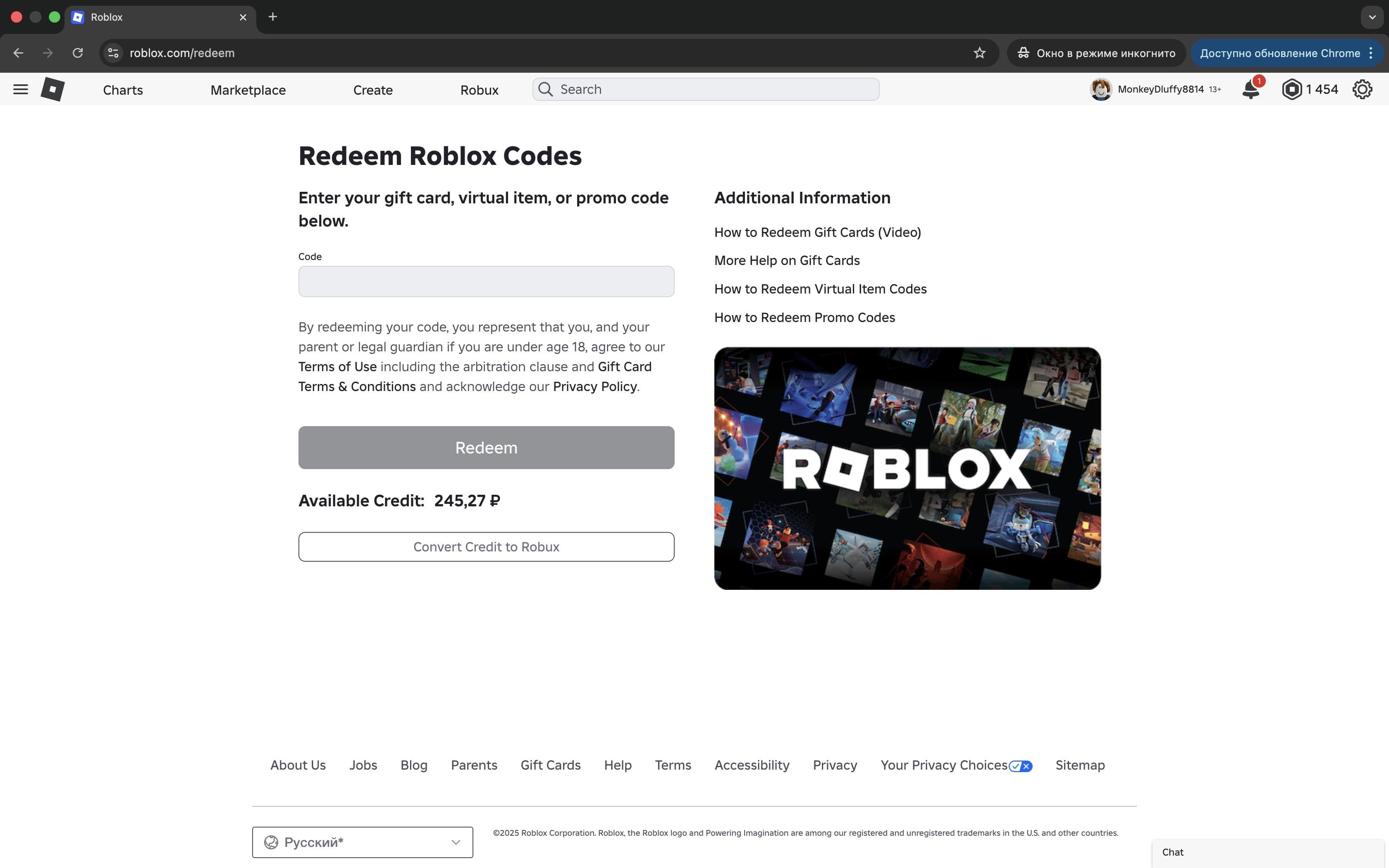Focus the Search input field
The height and width of the screenshot is (868, 1389).
pyautogui.click(x=706, y=89)
